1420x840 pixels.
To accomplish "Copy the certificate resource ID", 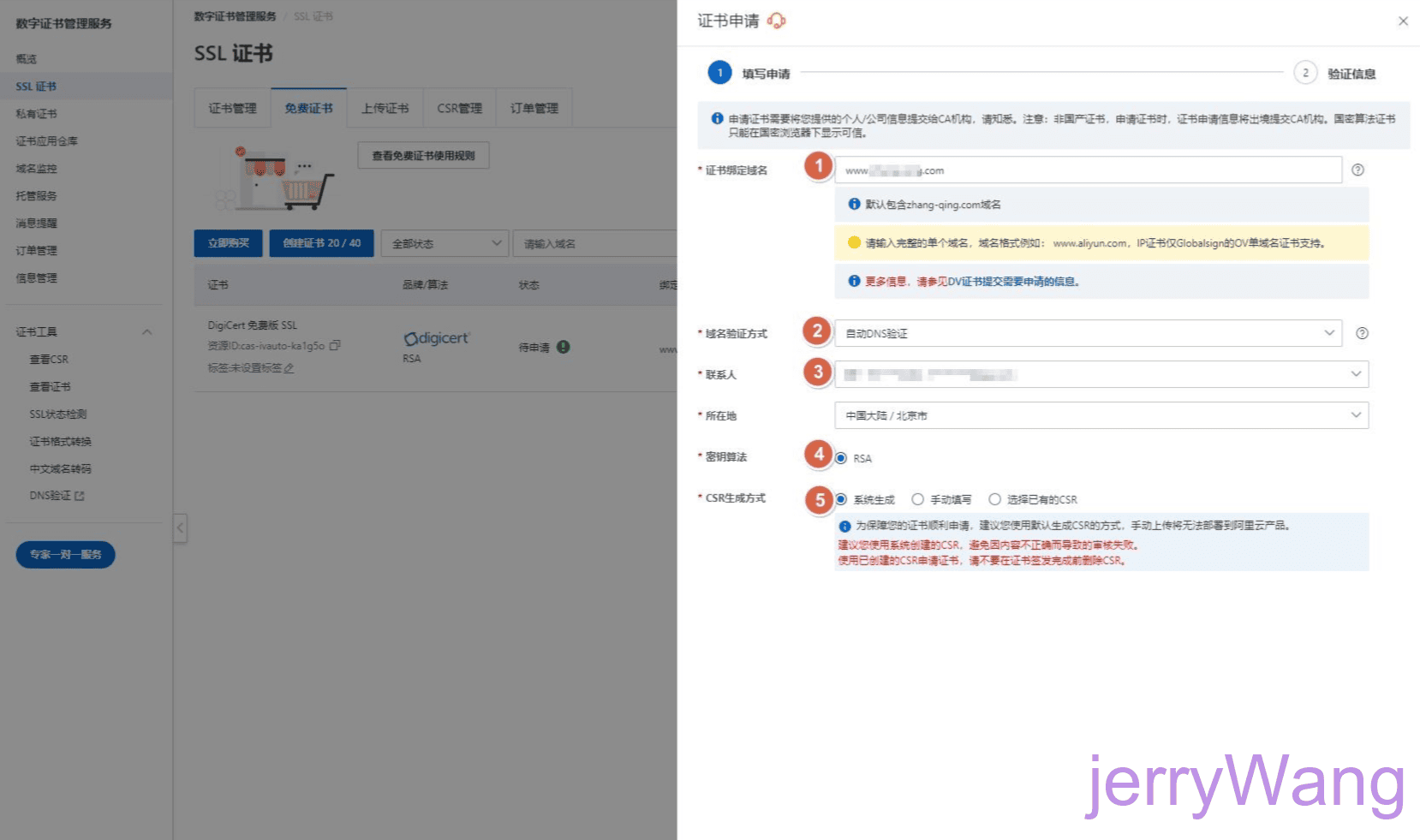I will point(335,346).
